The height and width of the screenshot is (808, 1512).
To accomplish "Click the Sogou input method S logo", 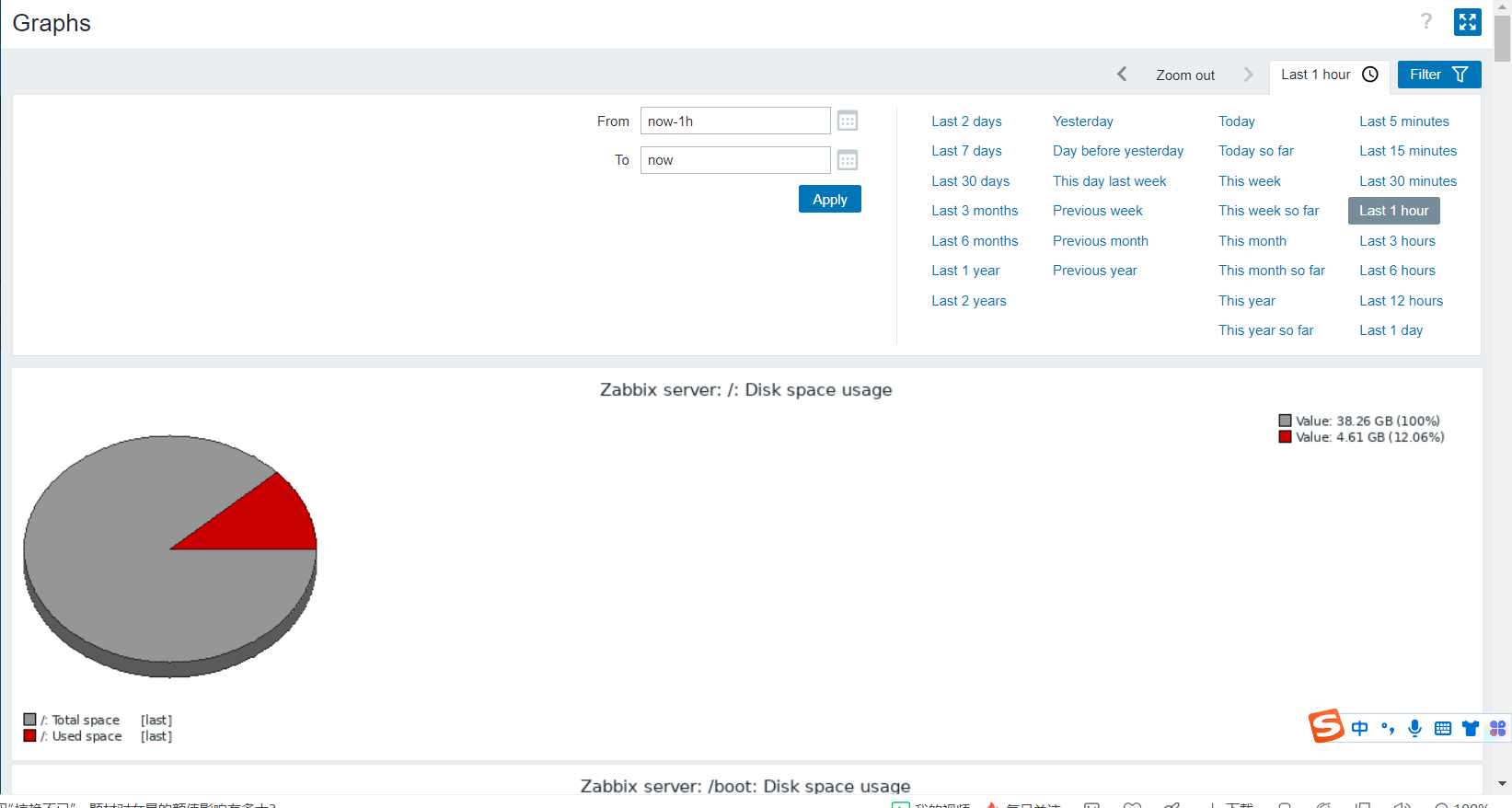I will (x=1326, y=726).
